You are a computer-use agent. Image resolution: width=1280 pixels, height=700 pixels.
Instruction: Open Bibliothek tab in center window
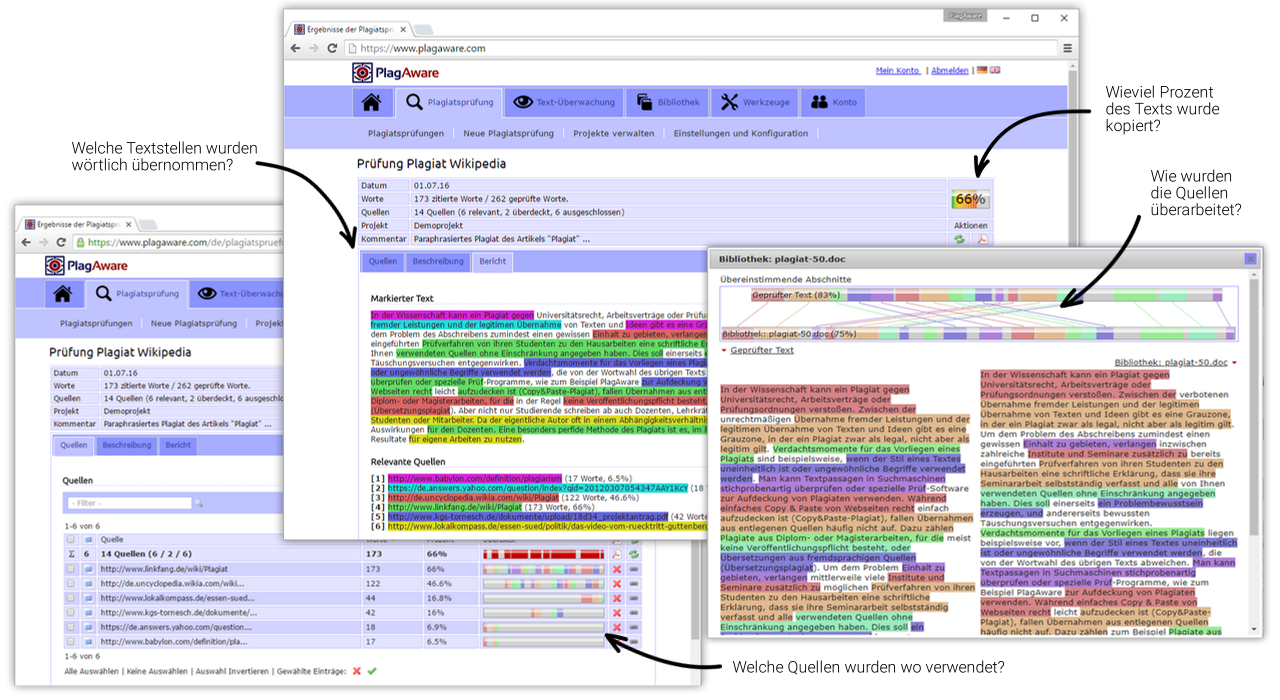(x=669, y=102)
